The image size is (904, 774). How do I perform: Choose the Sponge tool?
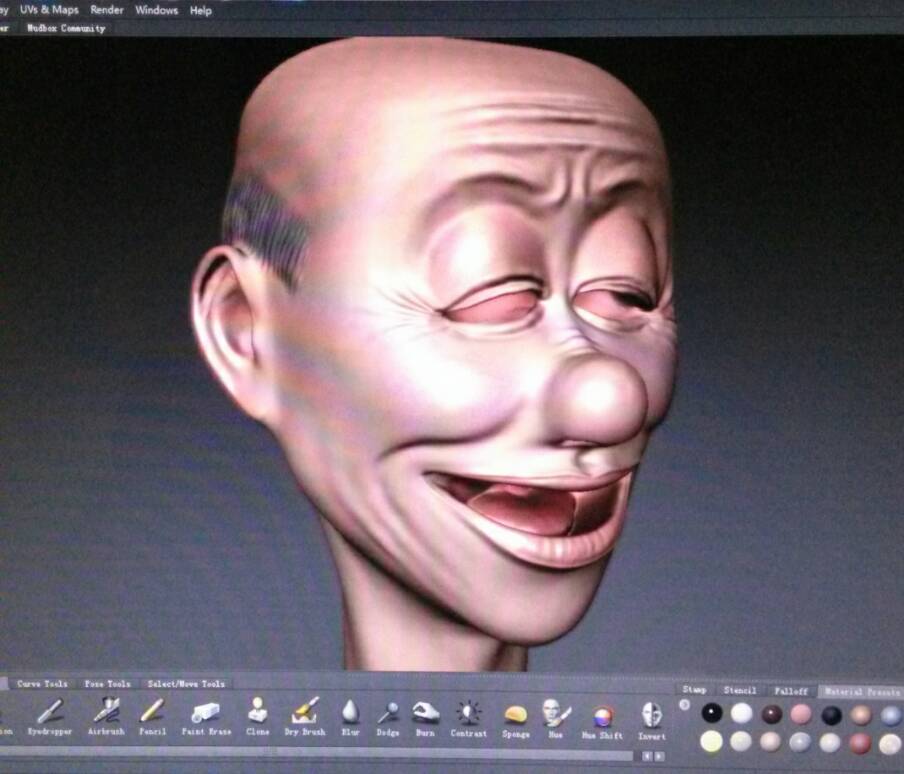515,720
